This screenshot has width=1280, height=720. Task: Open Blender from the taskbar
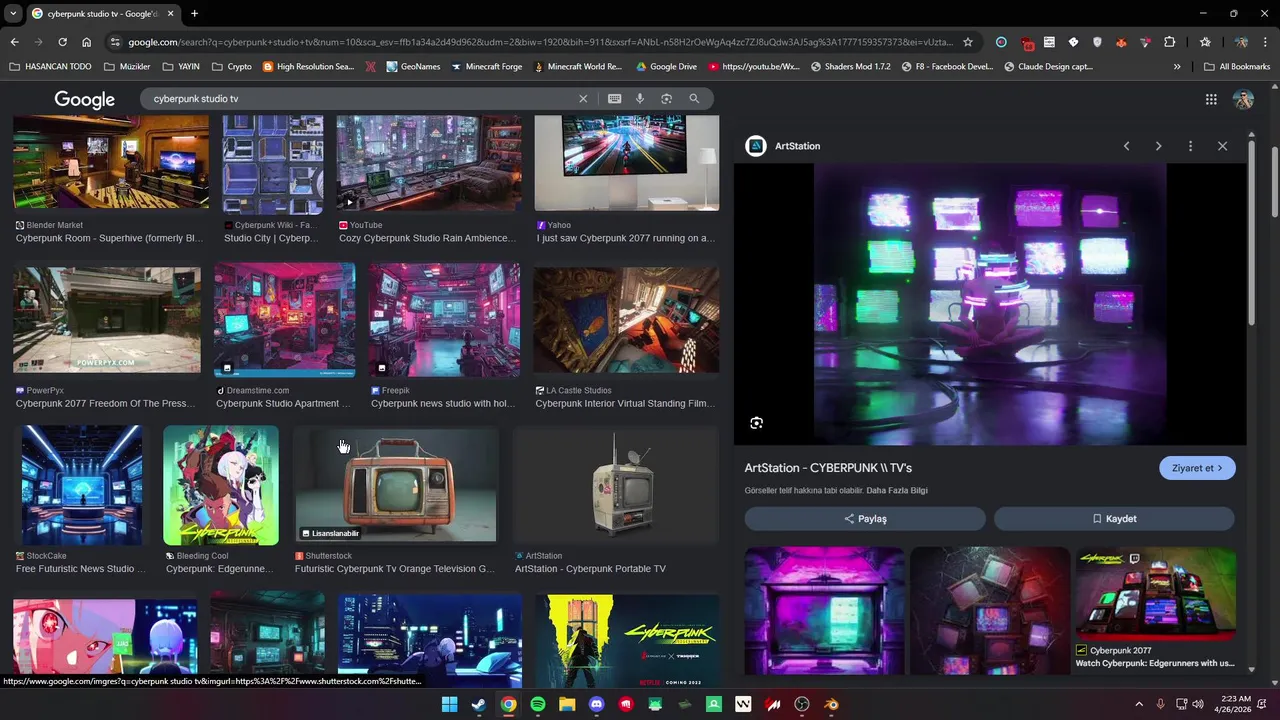click(x=831, y=704)
